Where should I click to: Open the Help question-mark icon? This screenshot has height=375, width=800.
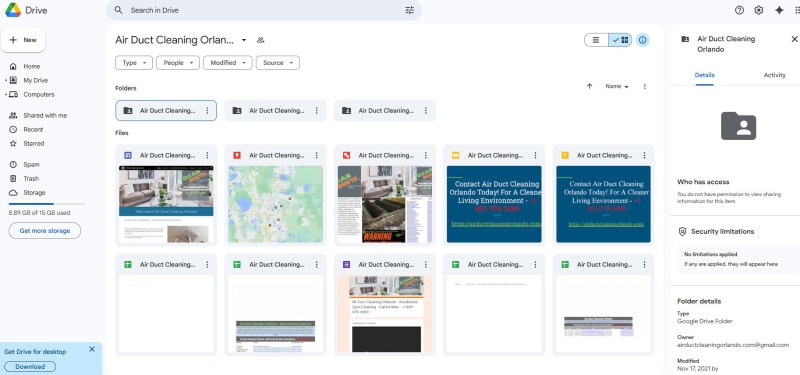(739, 10)
